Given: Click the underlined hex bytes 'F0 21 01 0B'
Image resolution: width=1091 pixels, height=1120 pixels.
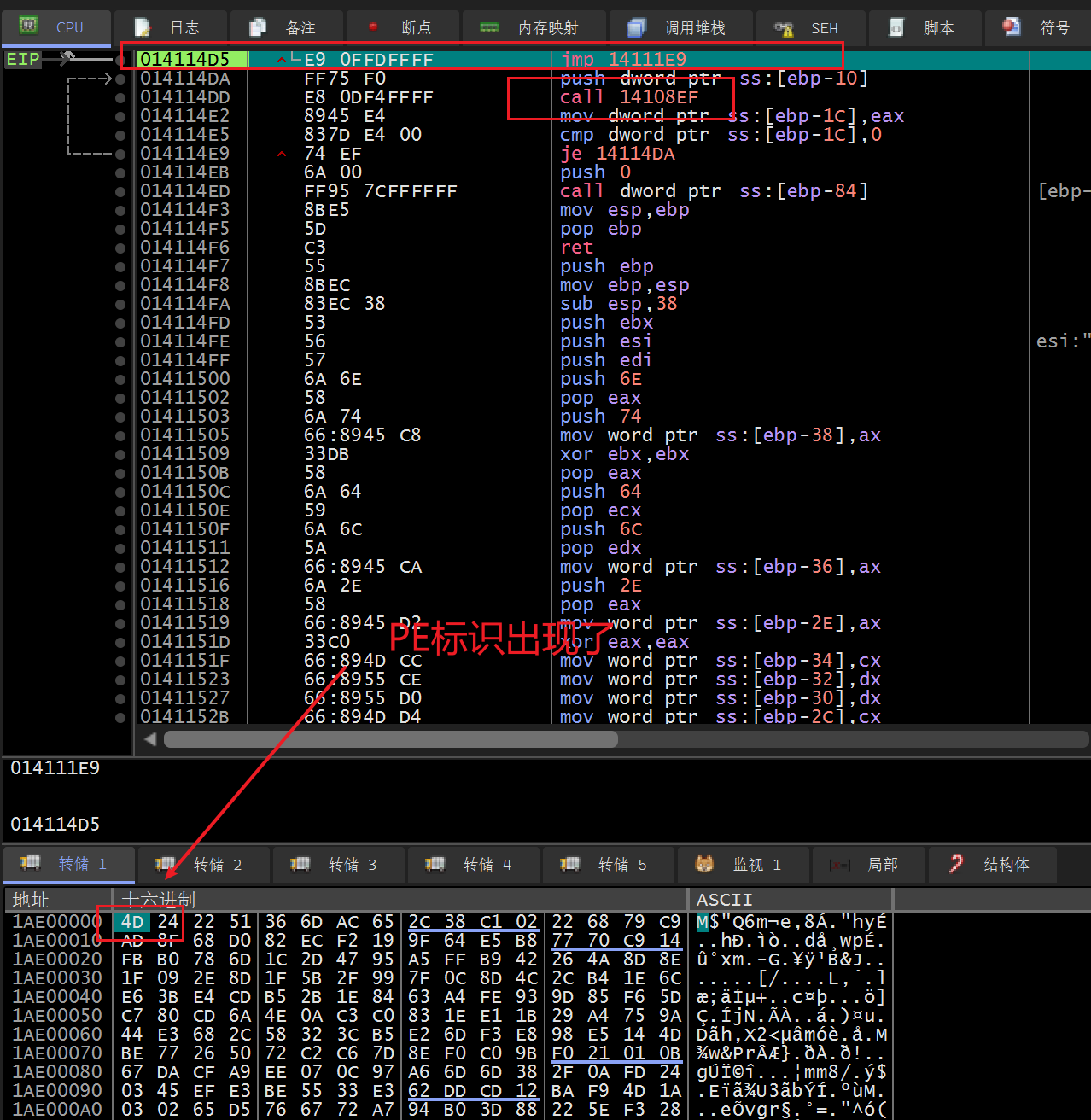Looking at the screenshot, I should [x=616, y=1053].
